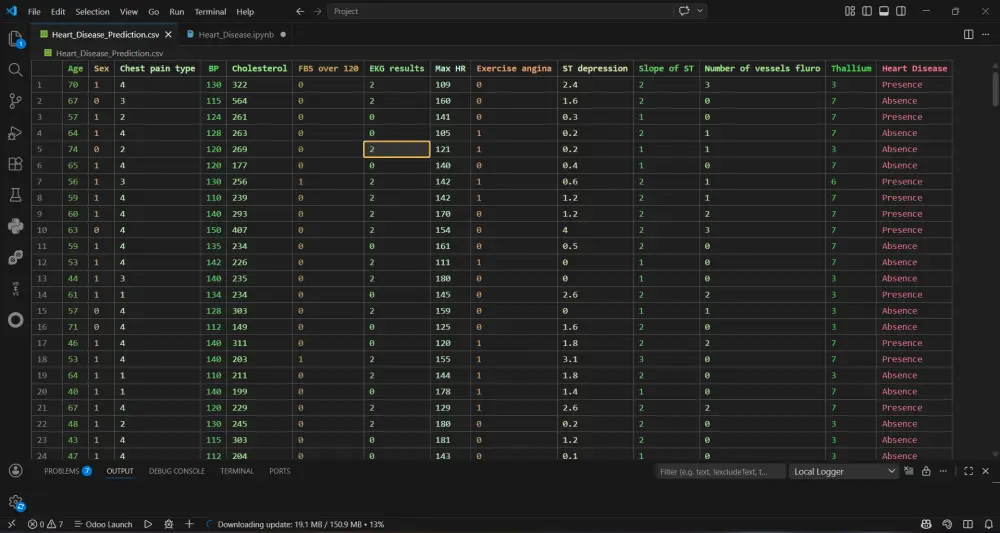Close the bottom panel
This screenshot has height=533, width=1000.
click(x=985, y=471)
